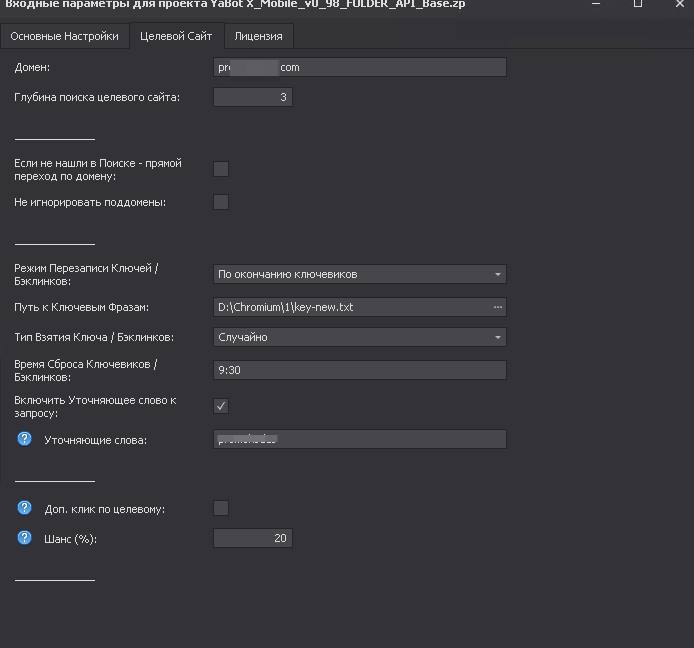Browse for key phrases file with ellipsis button
The width and height of the screenshot is (694, 648).
point(497,307)
